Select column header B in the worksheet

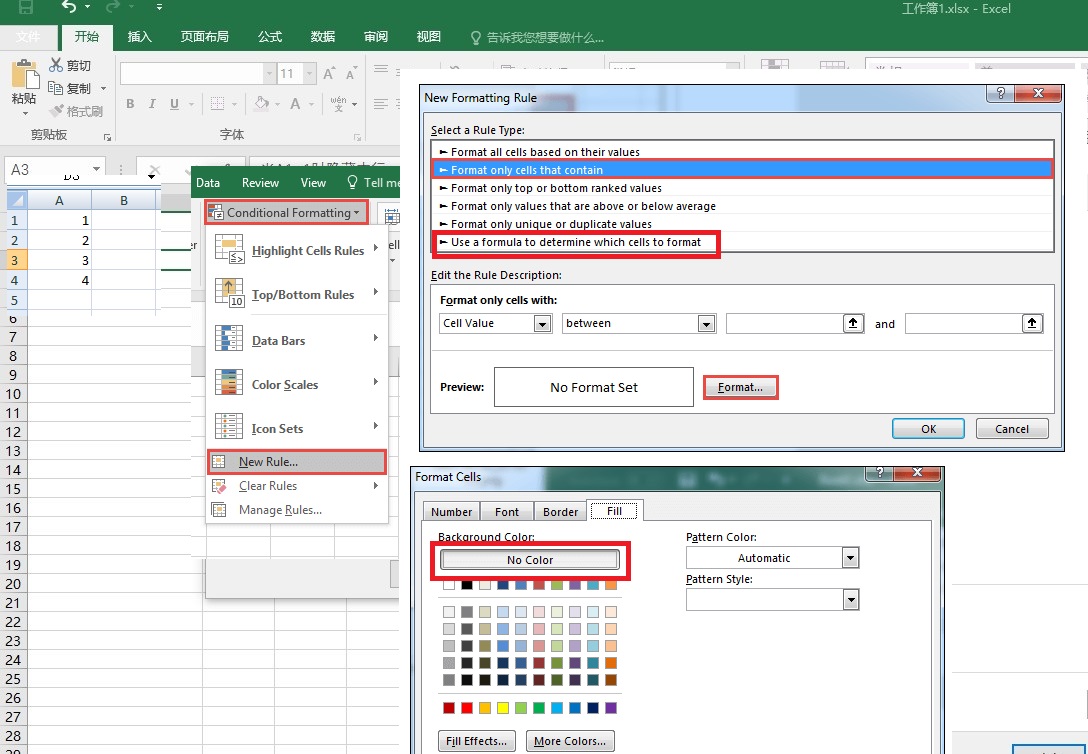coord(124,200)
